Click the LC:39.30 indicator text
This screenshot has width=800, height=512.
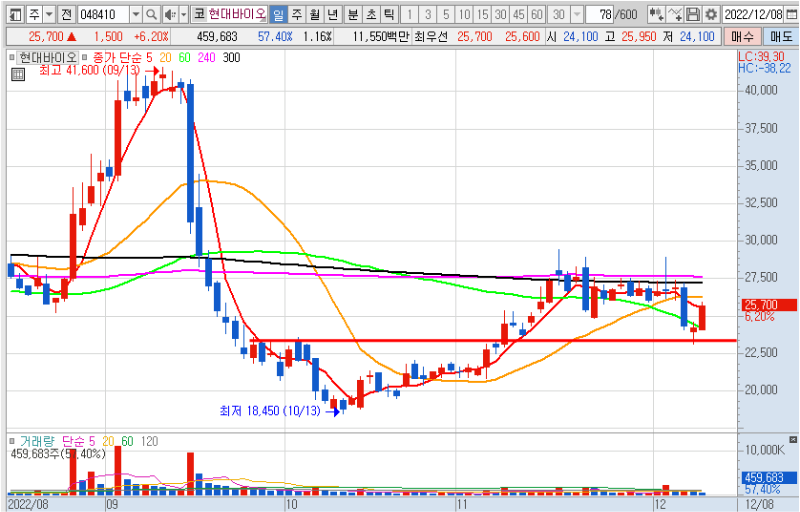click(x=762, y=56)
